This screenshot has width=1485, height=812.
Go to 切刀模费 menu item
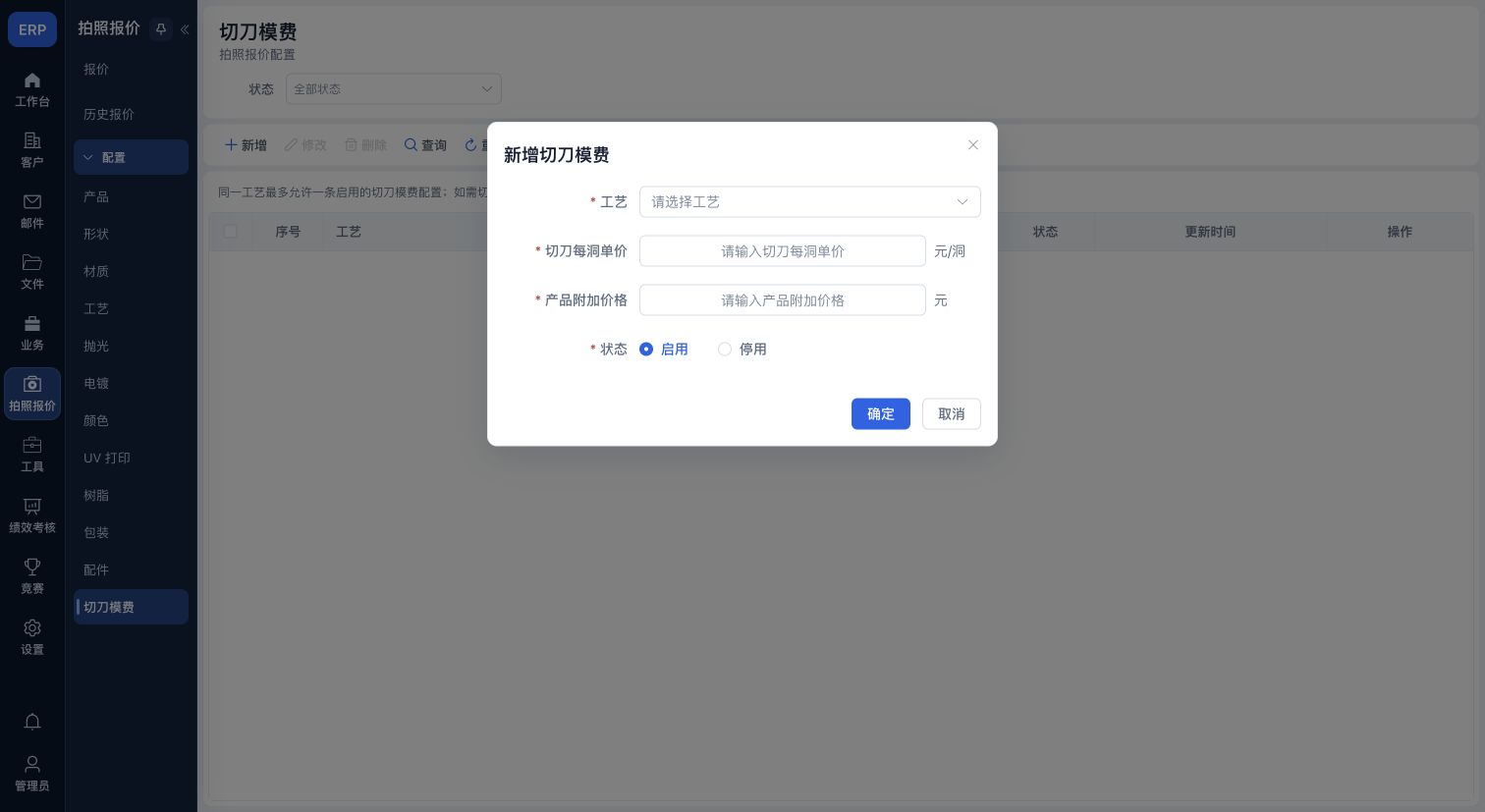(x=131, y=607)
